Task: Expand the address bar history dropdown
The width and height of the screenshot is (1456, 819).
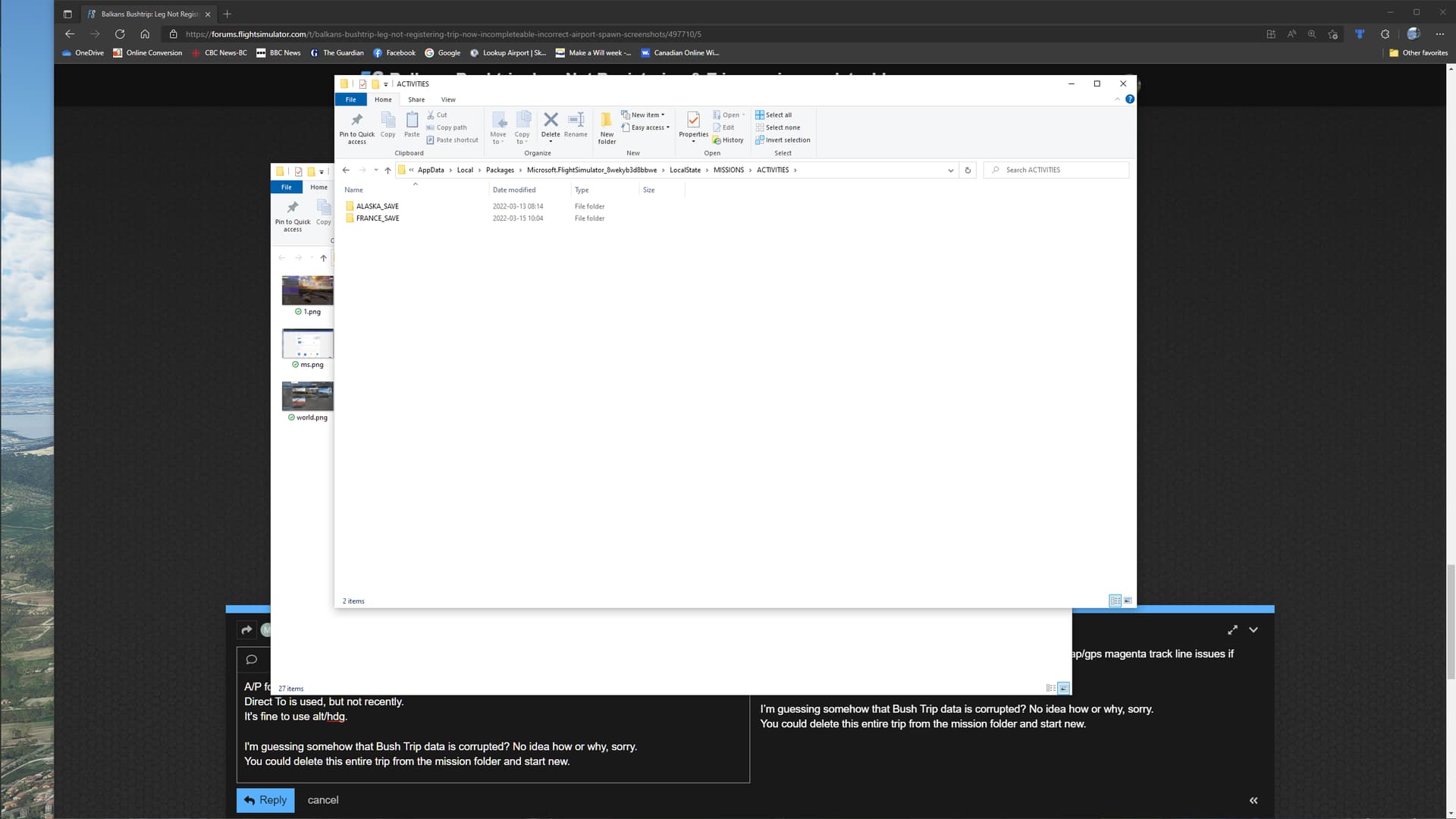Action: 950,170
